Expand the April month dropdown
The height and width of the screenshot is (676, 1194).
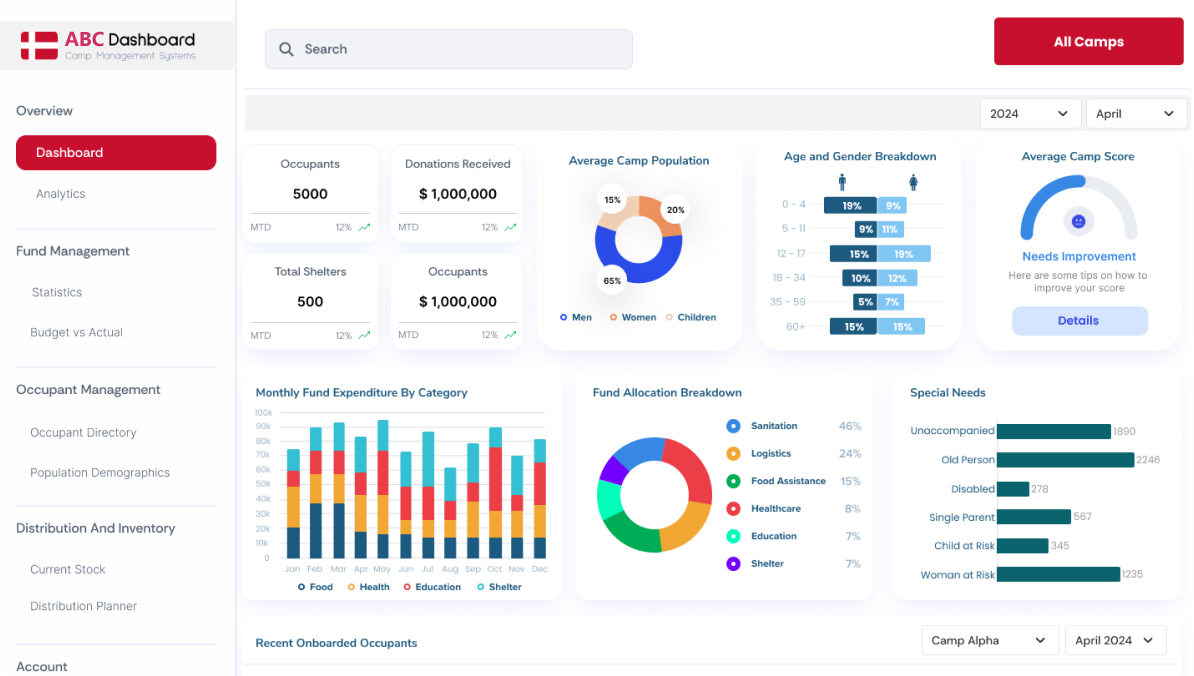[1136, 114]
